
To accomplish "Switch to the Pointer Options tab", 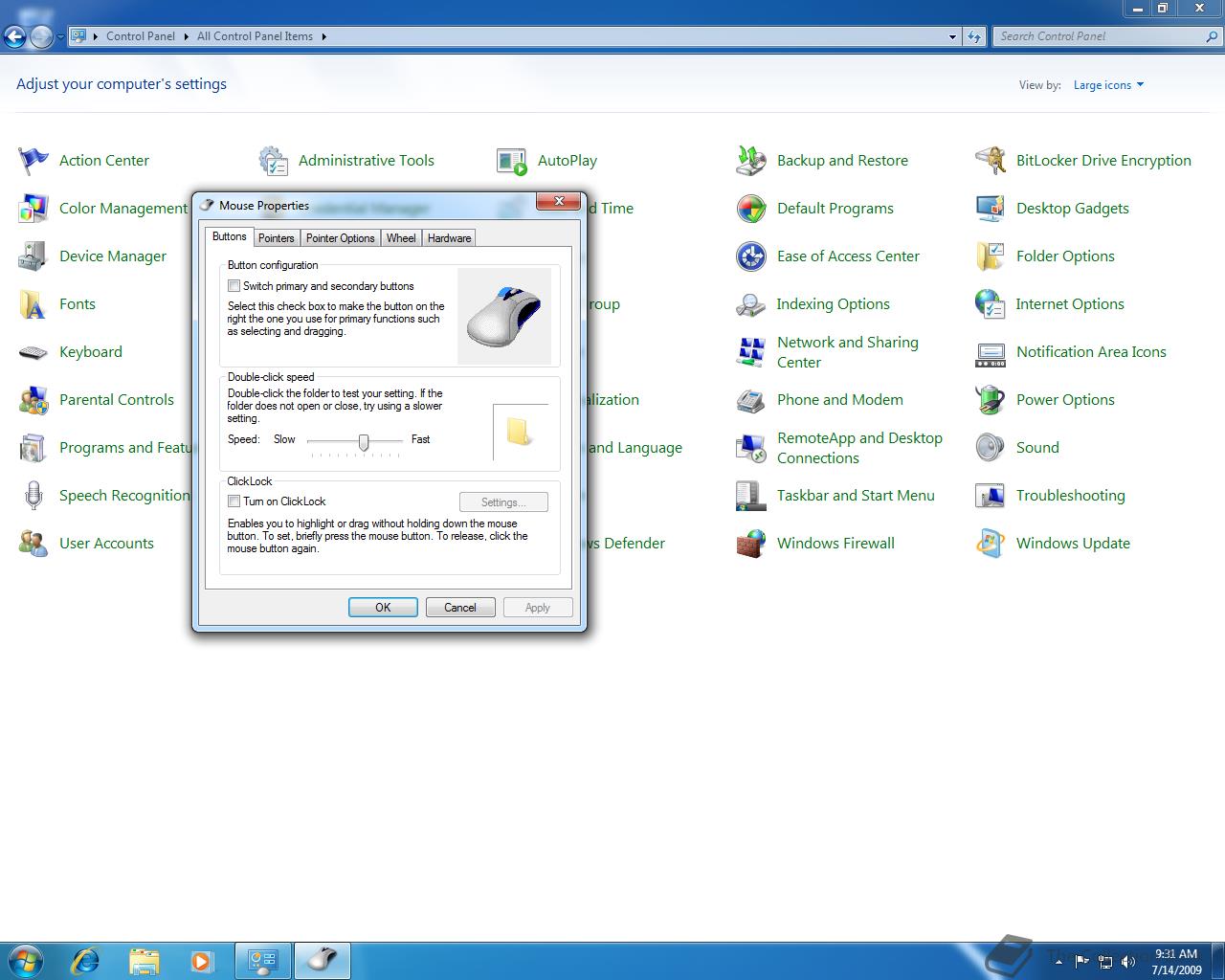I will coord(340,238).
